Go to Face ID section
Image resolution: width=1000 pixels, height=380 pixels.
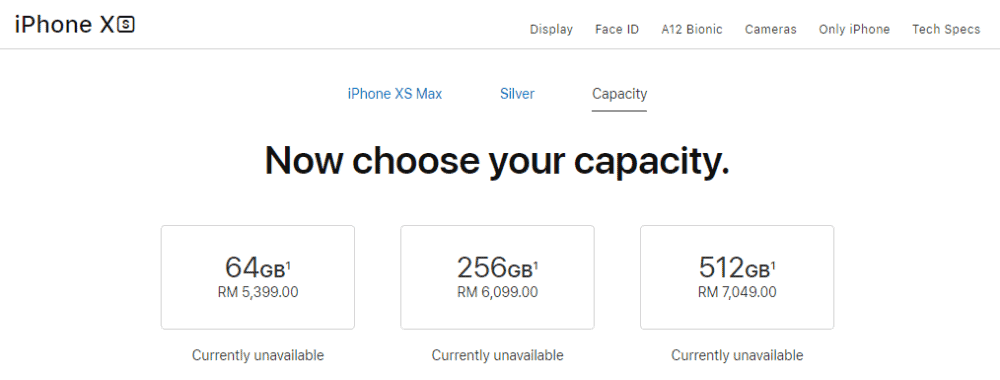tap(617, 29)
